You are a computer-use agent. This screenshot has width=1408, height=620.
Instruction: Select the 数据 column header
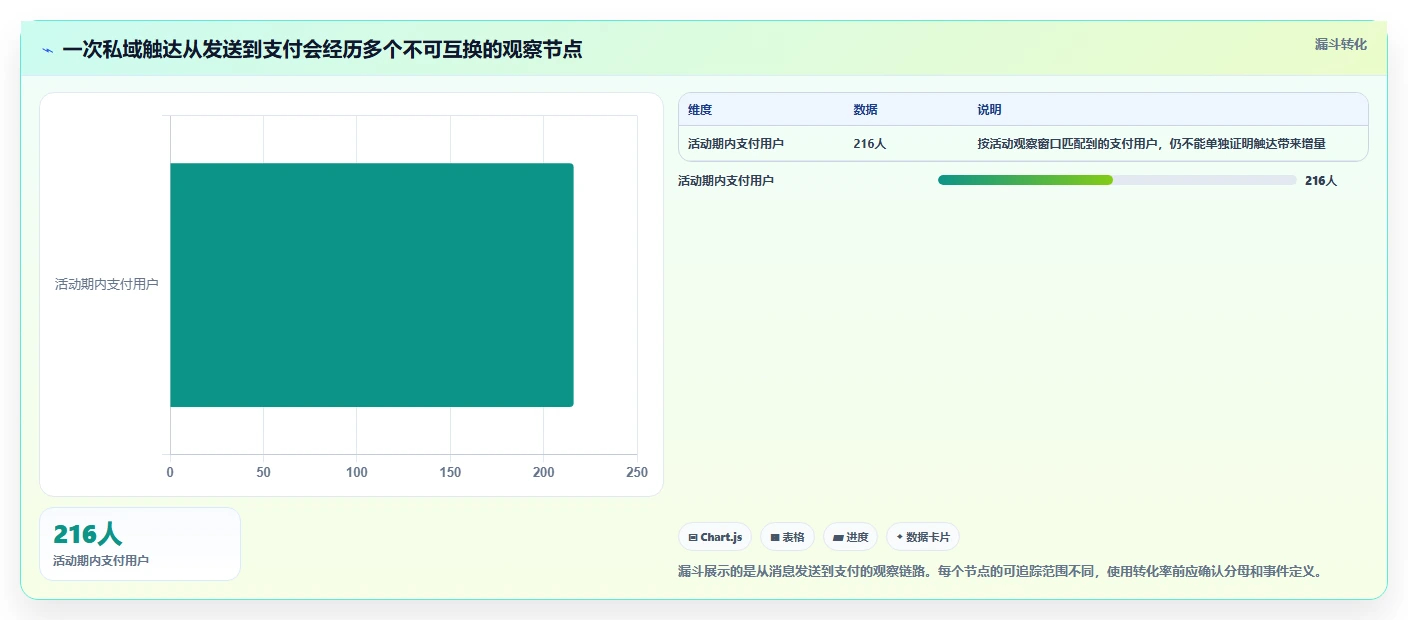point(866,110)
